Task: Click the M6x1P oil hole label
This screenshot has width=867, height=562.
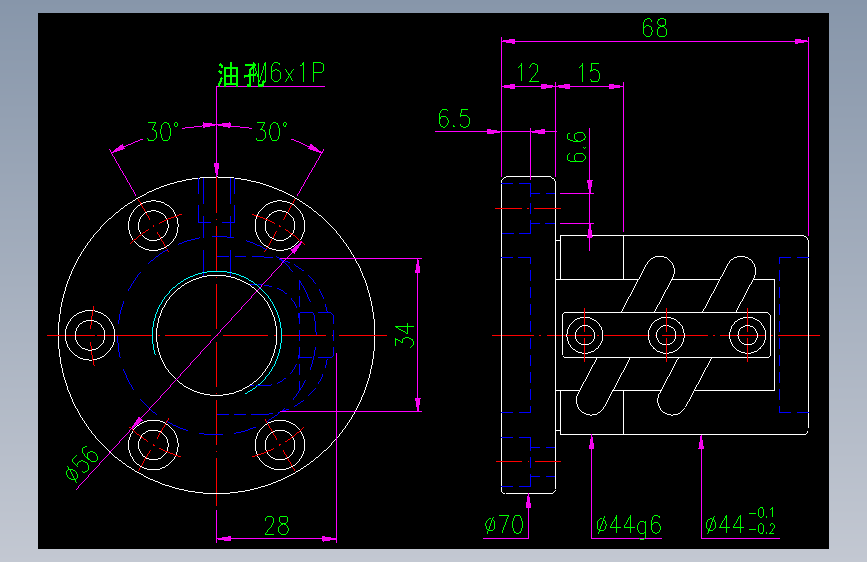Action: coord(270,74)
